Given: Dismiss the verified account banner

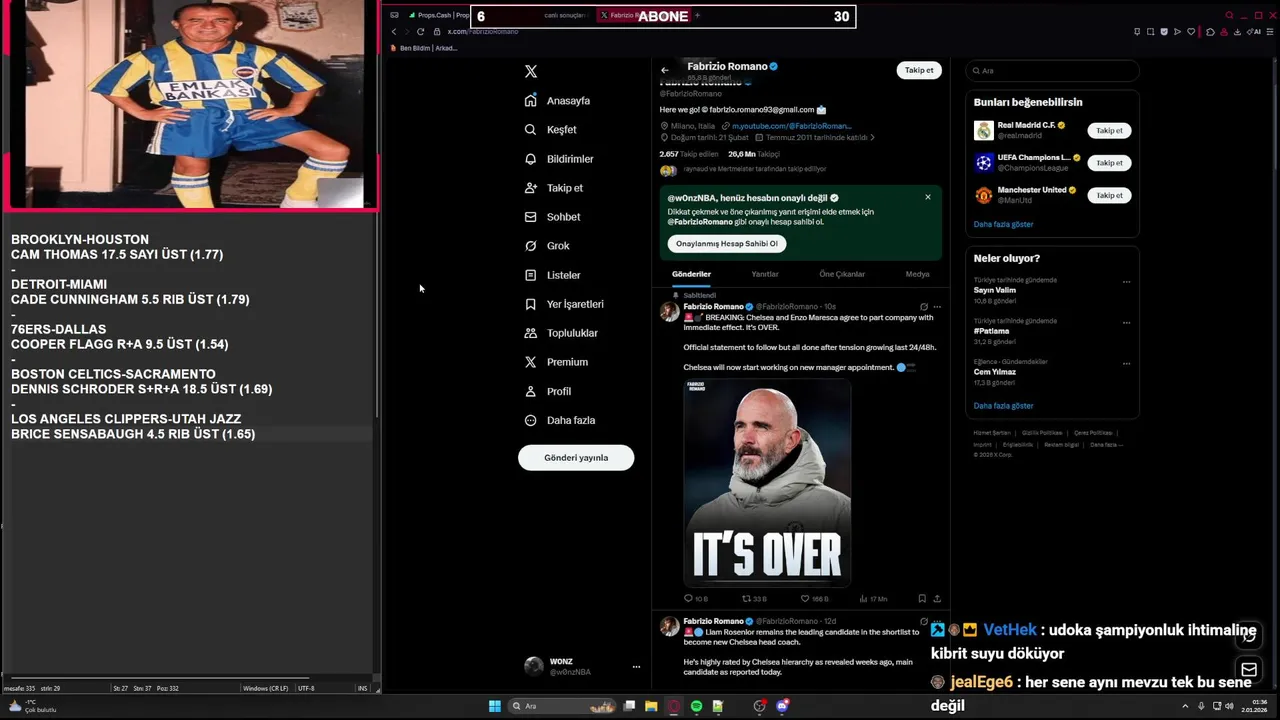Looking at the screenshot, I should pyautogui.click(x=928, y=197).
